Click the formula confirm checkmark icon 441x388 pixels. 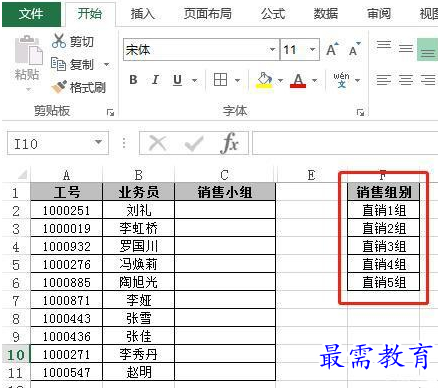click(194, 144)
